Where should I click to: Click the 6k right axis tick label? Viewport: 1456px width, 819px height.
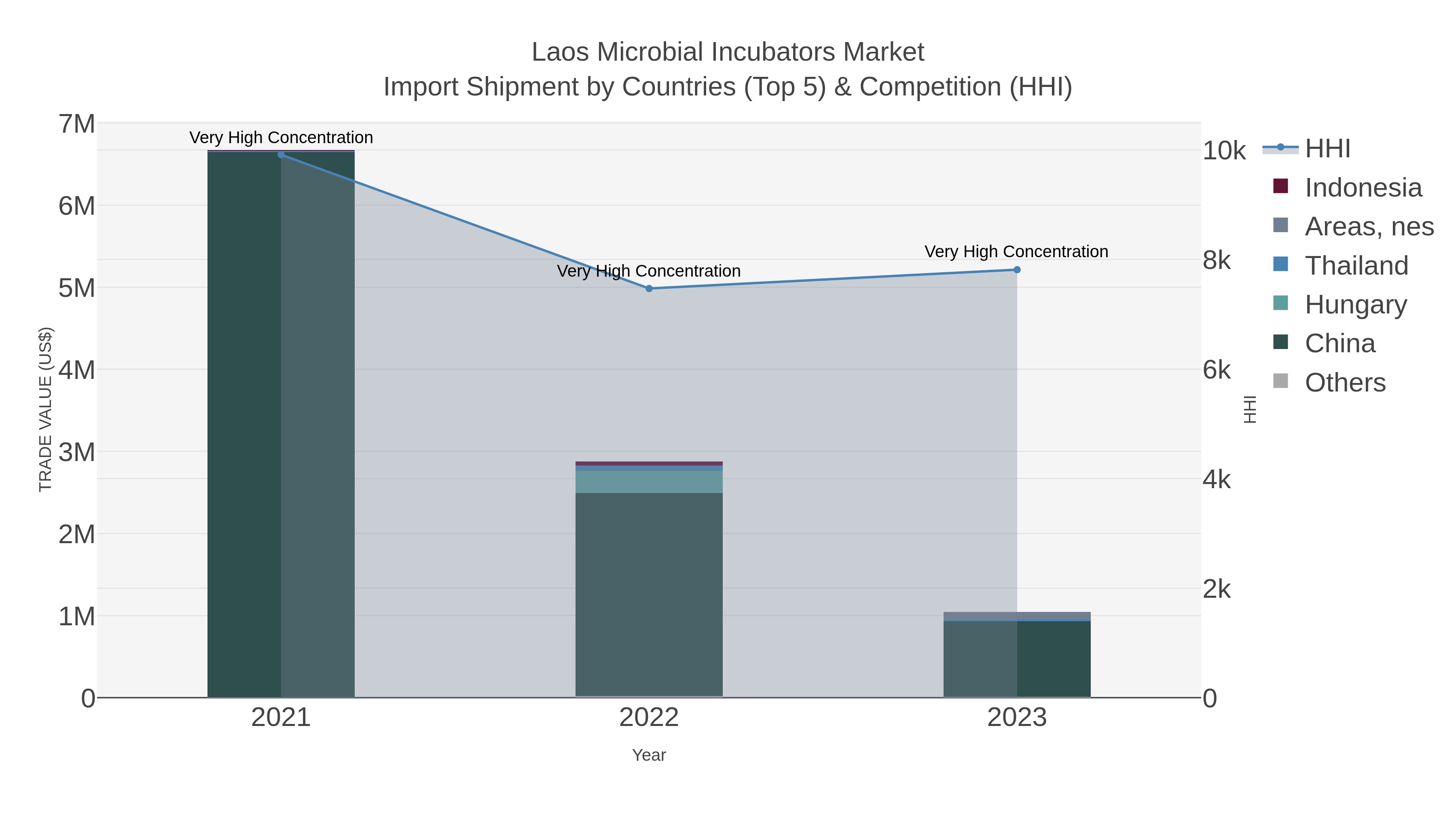point(1217,370)
